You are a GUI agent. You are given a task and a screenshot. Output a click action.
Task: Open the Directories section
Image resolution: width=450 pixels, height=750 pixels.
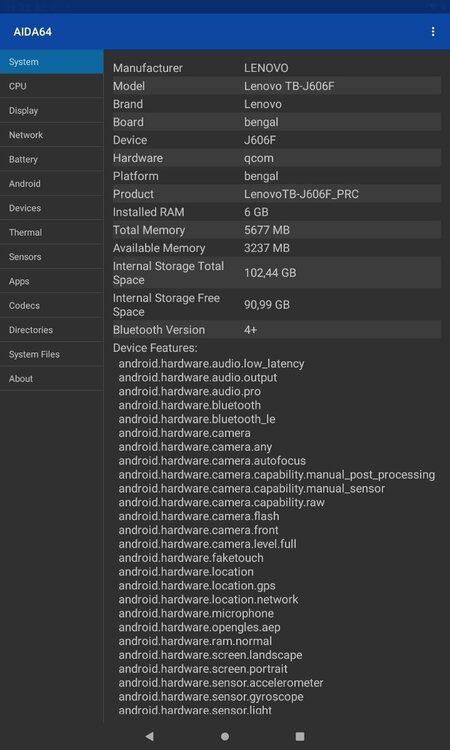(52, 330)
